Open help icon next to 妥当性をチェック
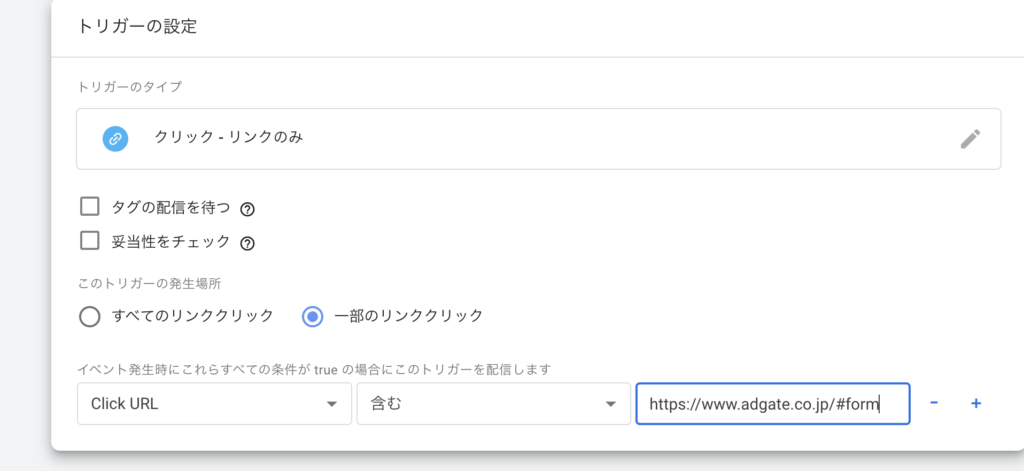The width and height of the screenshot is (1024, 471). click(247, 244)
